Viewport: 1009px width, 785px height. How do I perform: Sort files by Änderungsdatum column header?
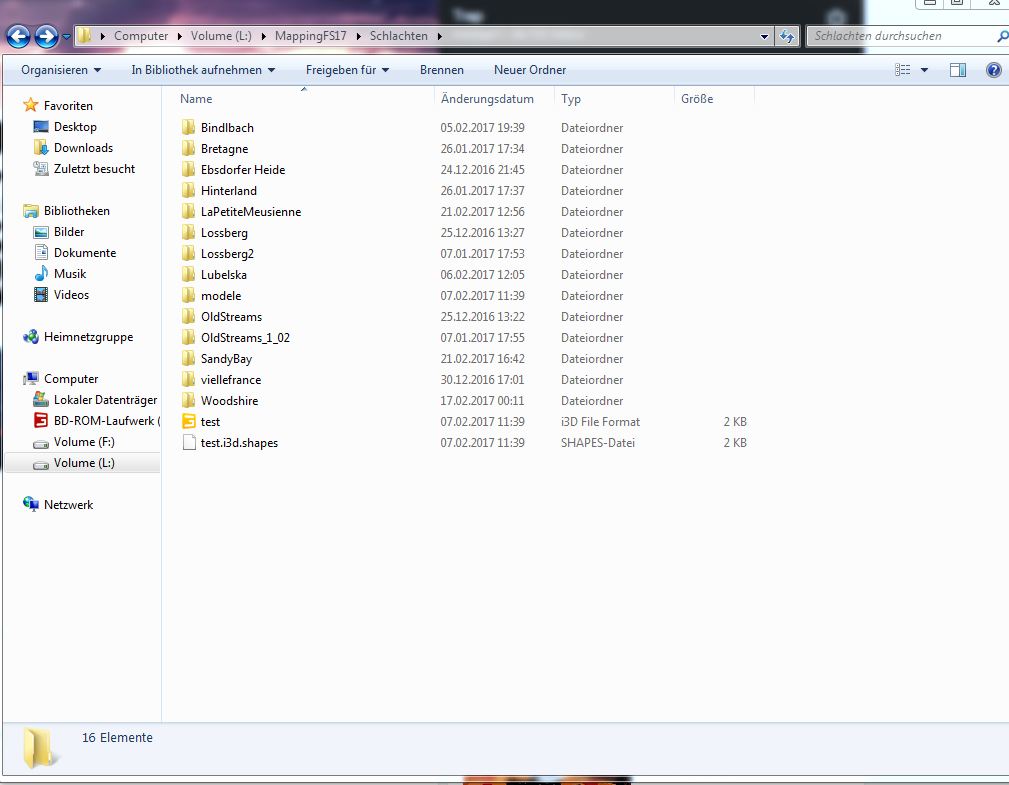[487, 99]
